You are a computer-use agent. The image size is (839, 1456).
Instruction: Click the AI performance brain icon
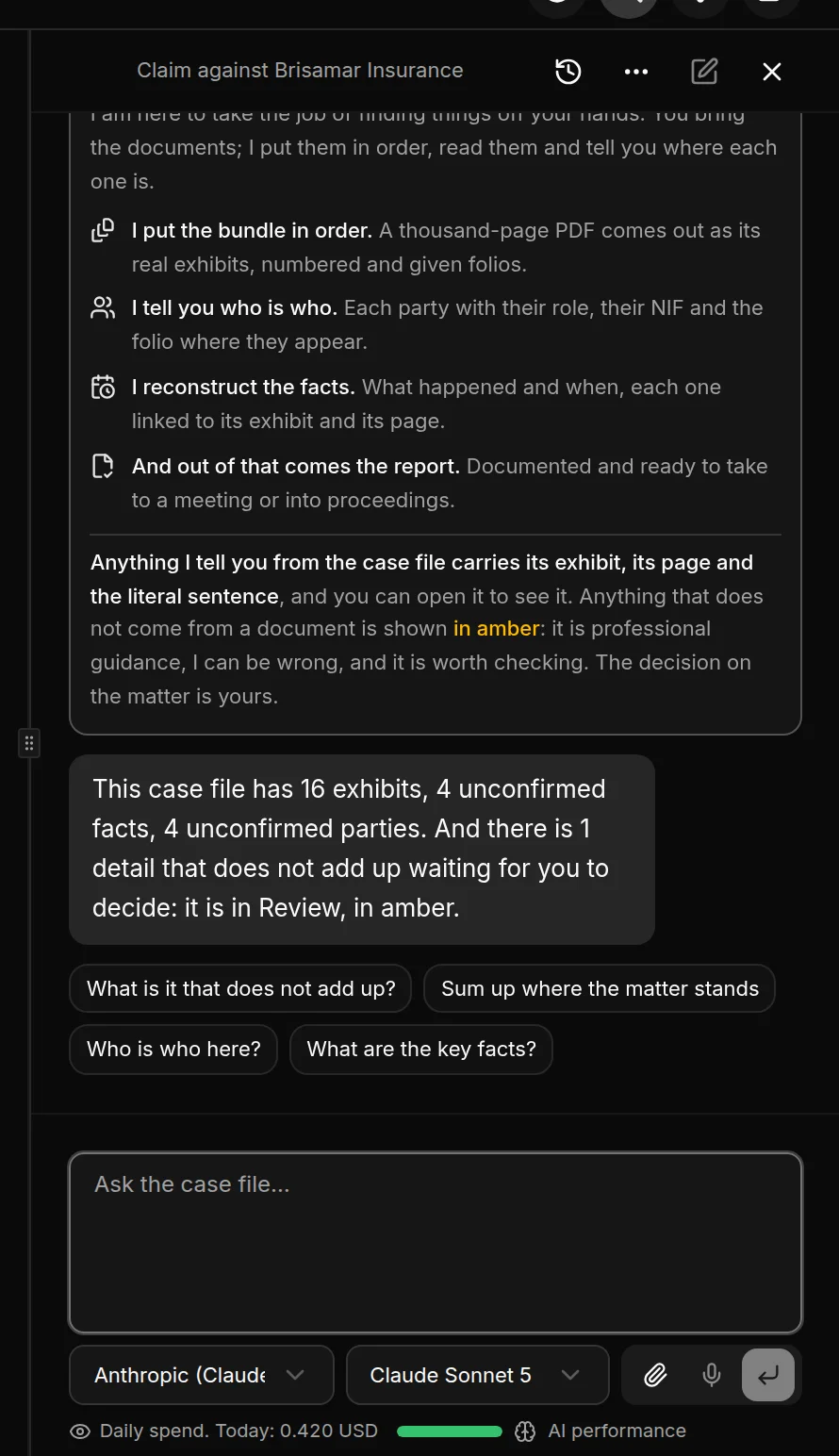[x=525, y=1431]
